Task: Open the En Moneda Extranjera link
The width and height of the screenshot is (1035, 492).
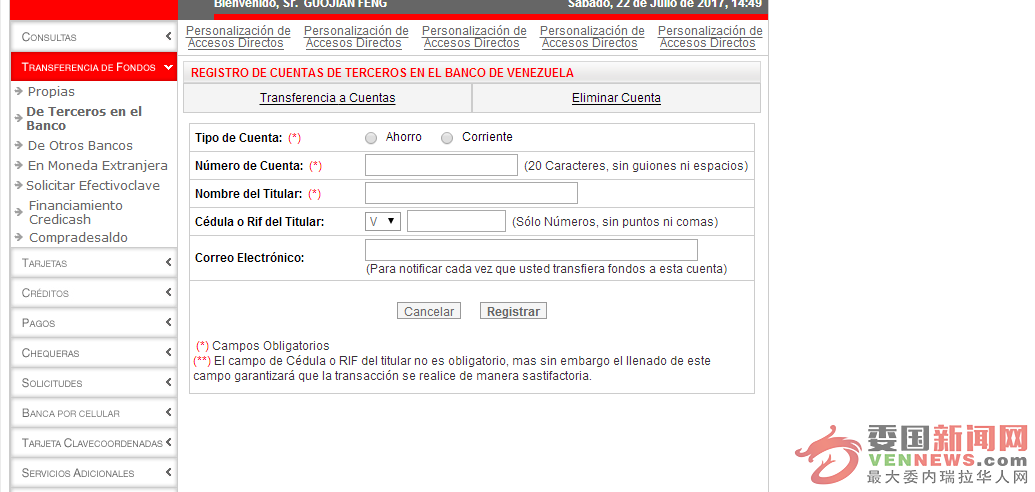Action: [x=98, y=166]
